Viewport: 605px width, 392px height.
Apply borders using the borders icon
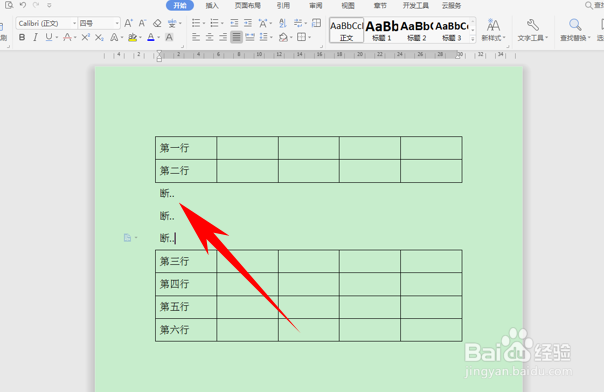301,37
